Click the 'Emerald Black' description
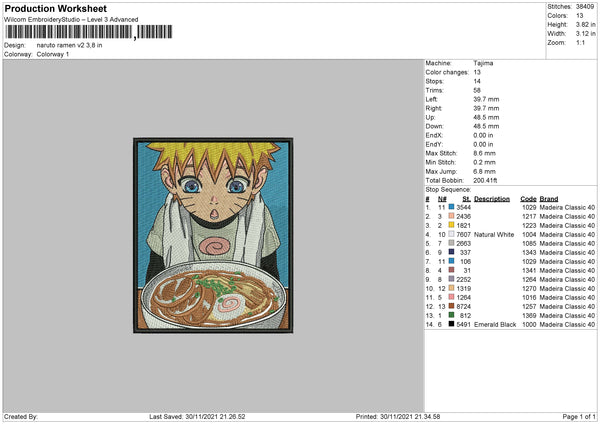This screenshot has height=424, width=600. [495, 324]
